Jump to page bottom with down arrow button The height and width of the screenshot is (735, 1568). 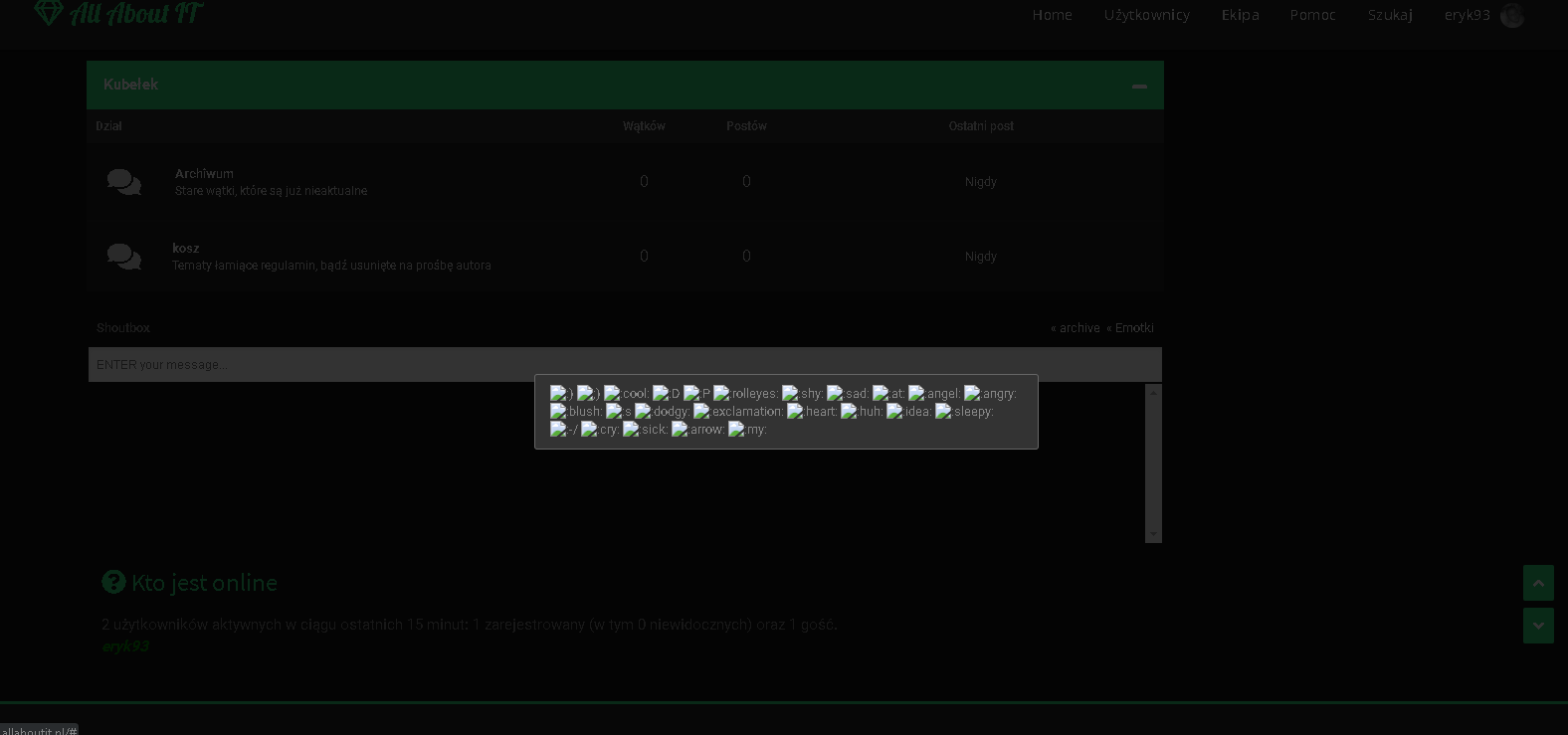pyautogui.click(x=1538, y=626)
